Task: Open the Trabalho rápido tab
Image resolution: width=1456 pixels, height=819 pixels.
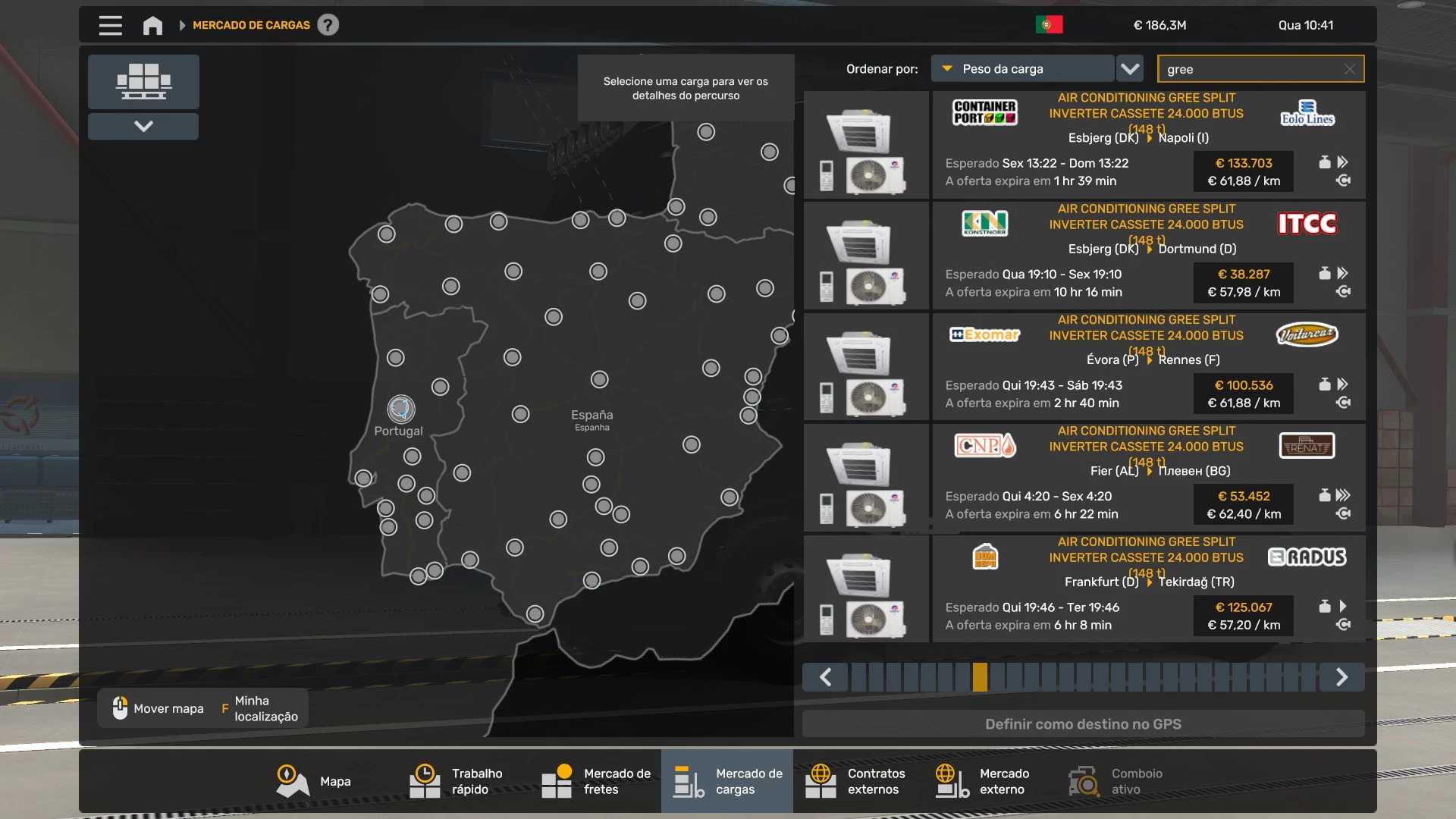Action: point(457,781)
